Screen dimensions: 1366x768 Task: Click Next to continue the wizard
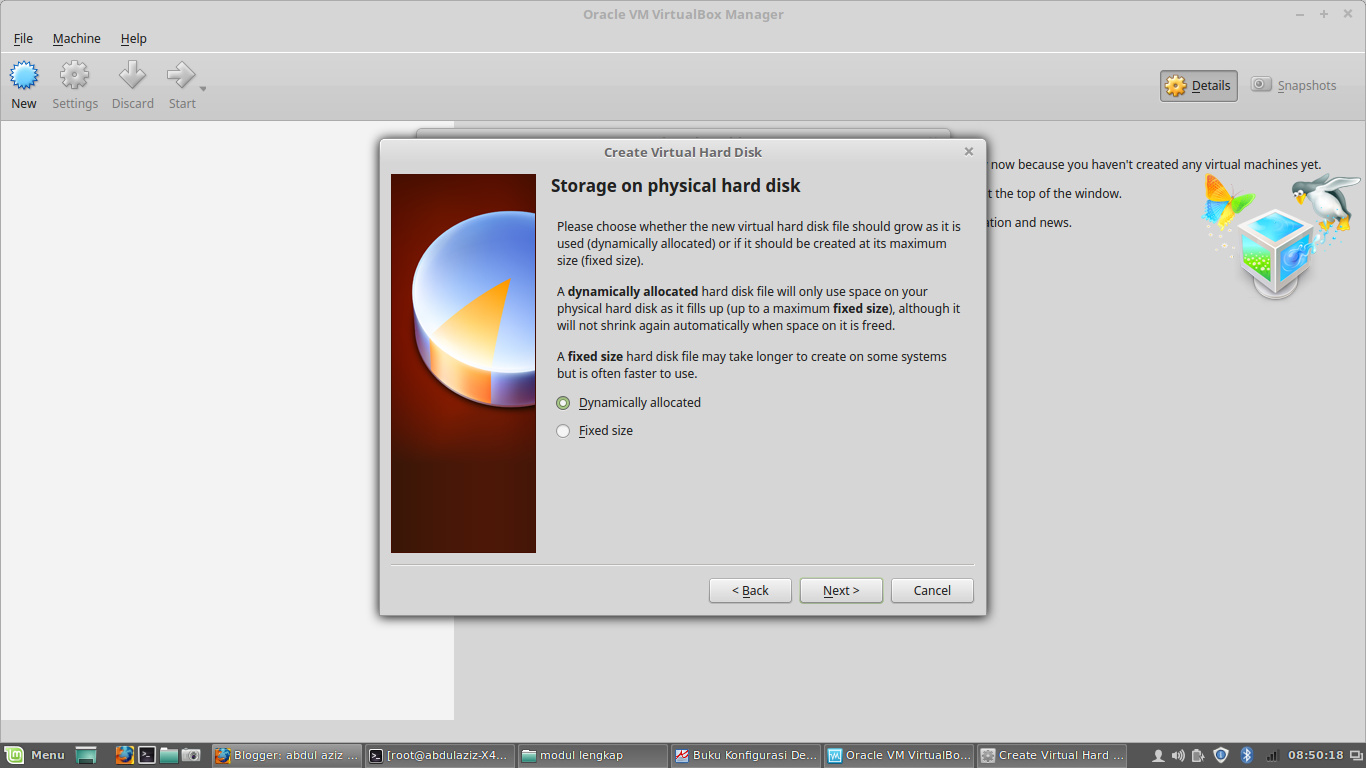(x=840, y=590)
